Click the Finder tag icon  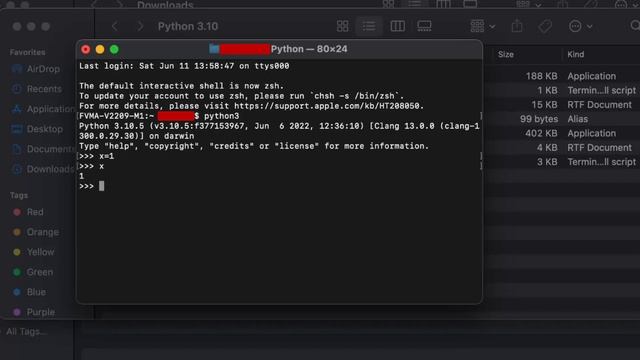[x=545, y=27]
